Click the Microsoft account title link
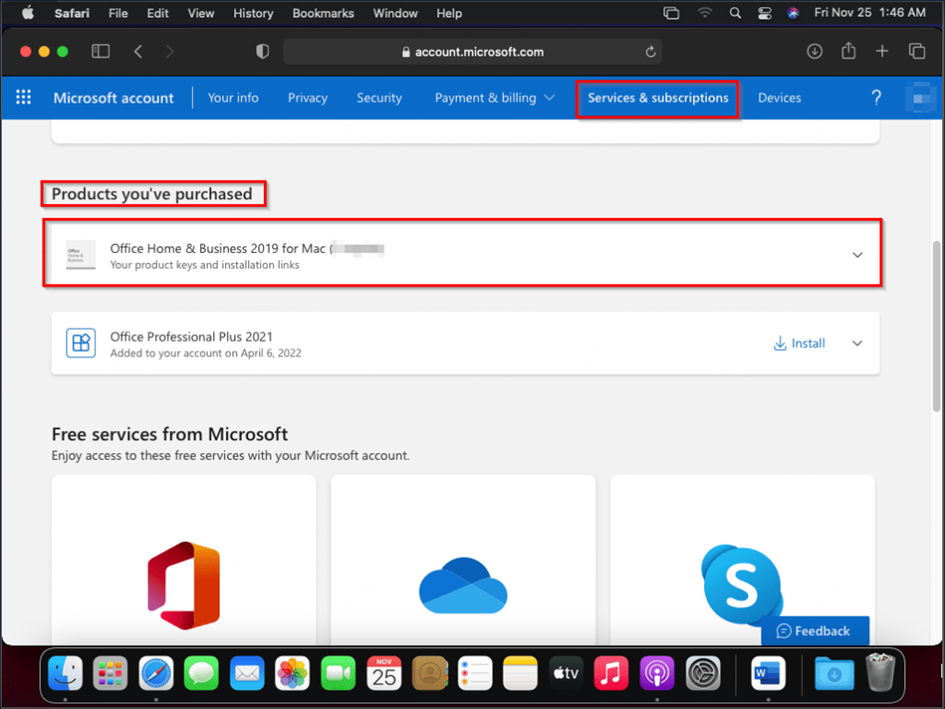 [x=113, y=98]
